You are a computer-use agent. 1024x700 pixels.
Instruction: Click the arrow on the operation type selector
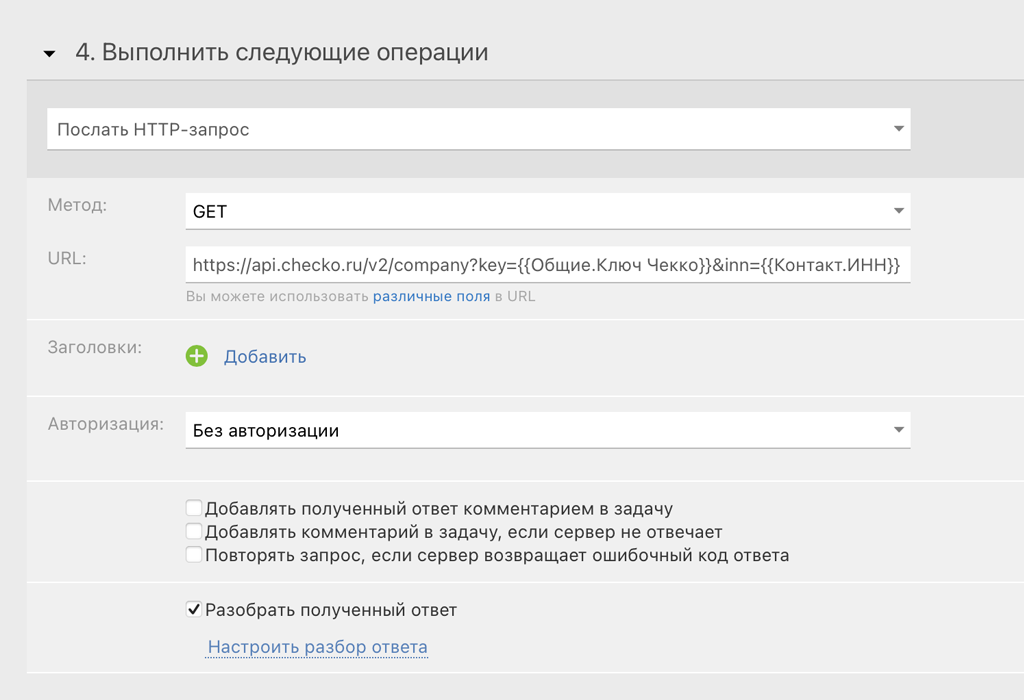(897, 128)
